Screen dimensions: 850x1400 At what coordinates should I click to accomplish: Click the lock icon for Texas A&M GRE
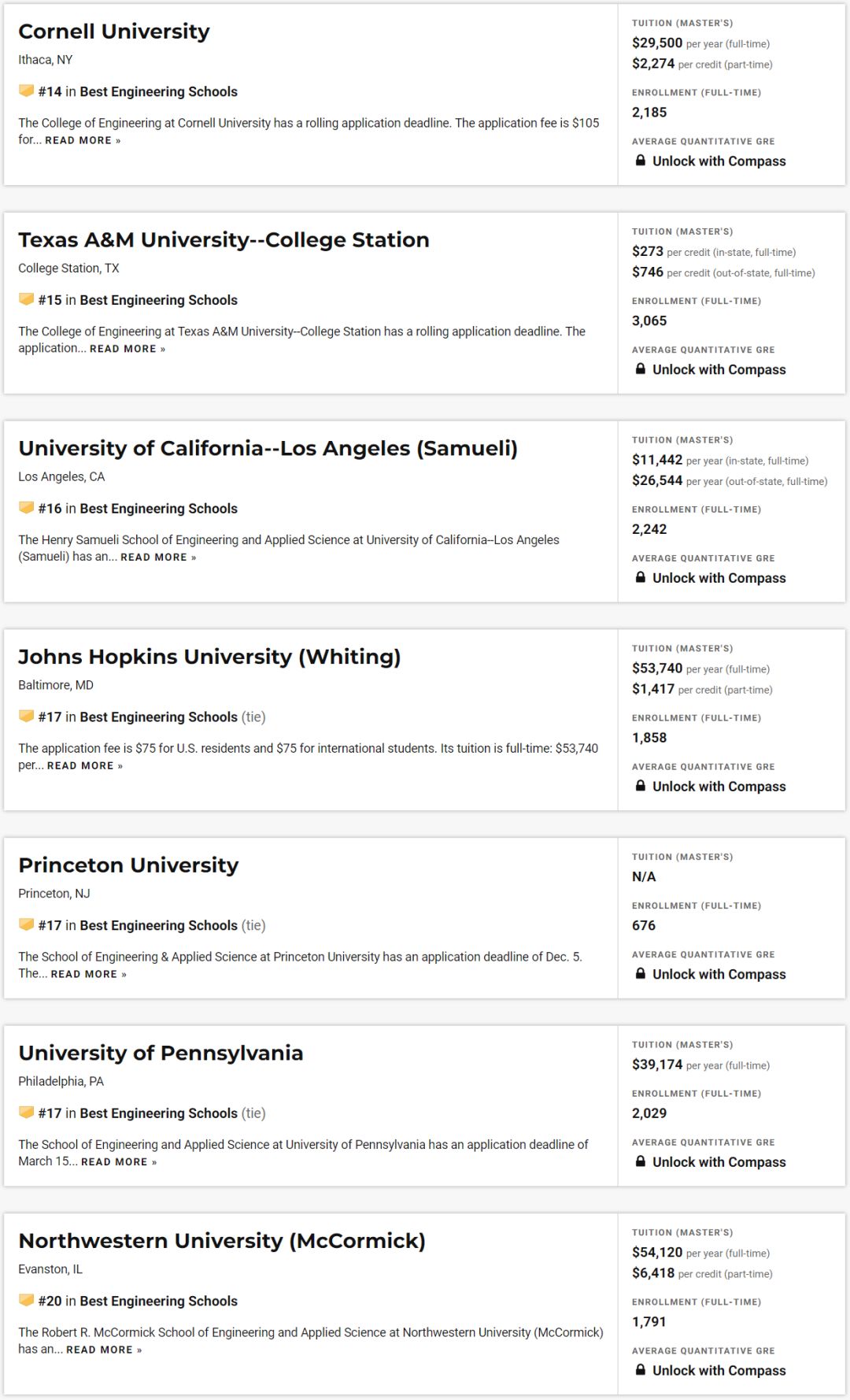pos(641,369)
